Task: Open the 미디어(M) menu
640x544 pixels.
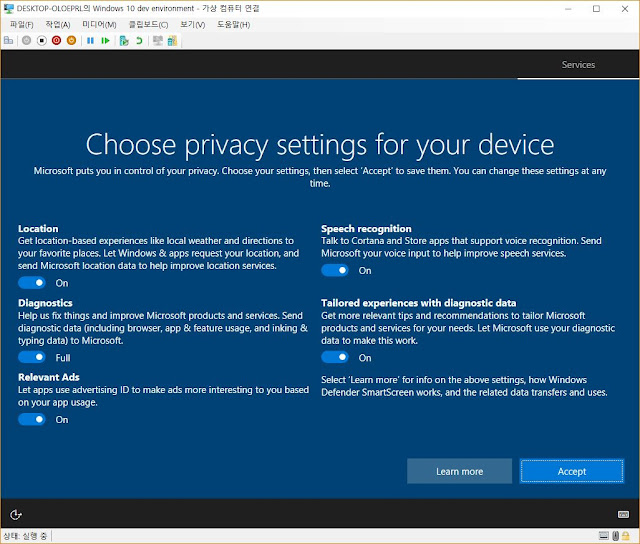Action: 99,24
